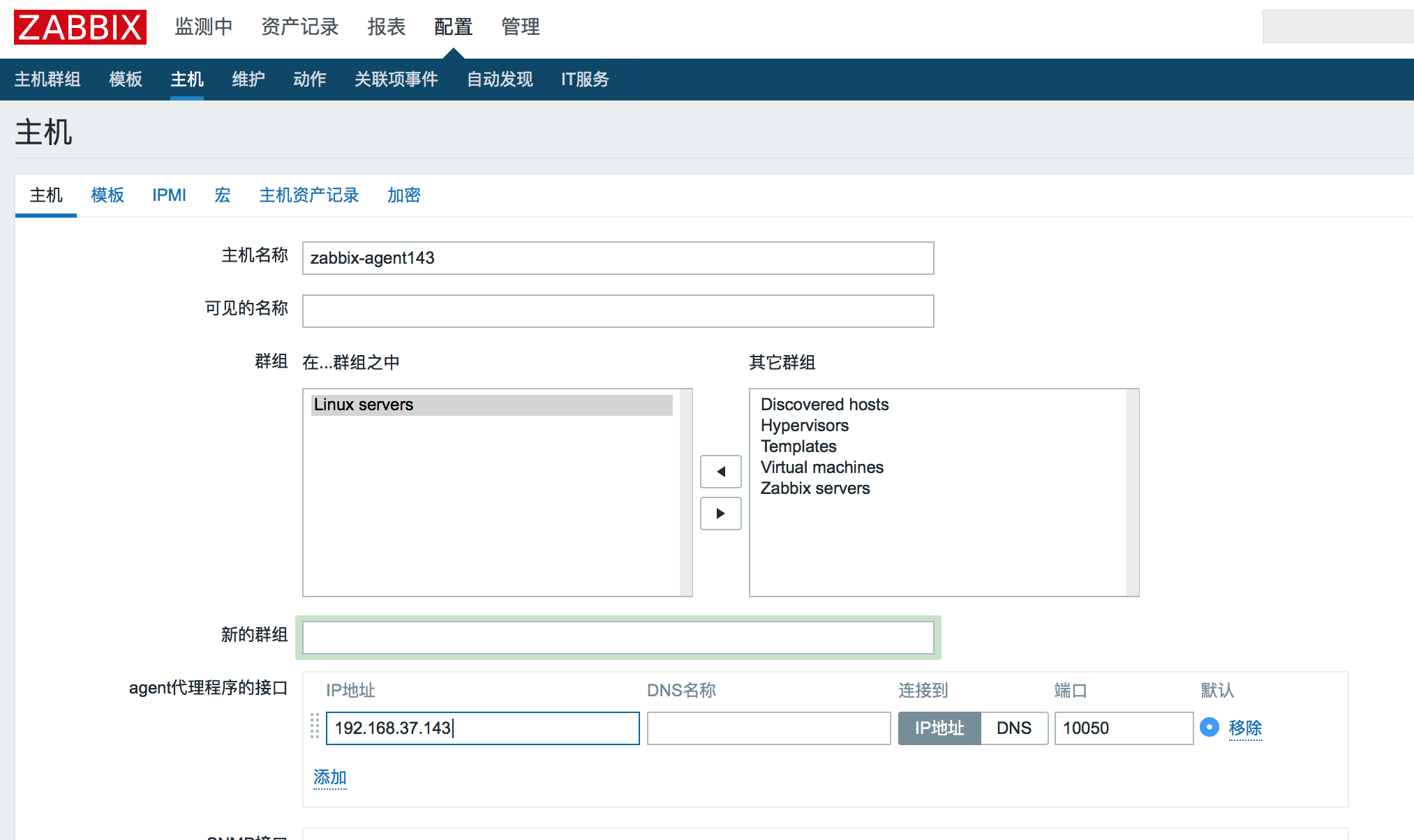
Task: Click the left arrow to add group
Action: pyautogui.click(x=720, y=472)
